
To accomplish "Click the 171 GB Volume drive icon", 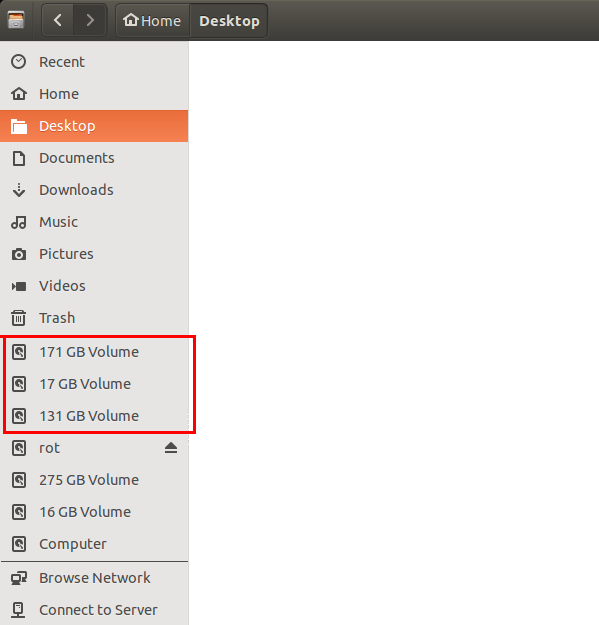I will pyautogui.click(x=19, y=352).
